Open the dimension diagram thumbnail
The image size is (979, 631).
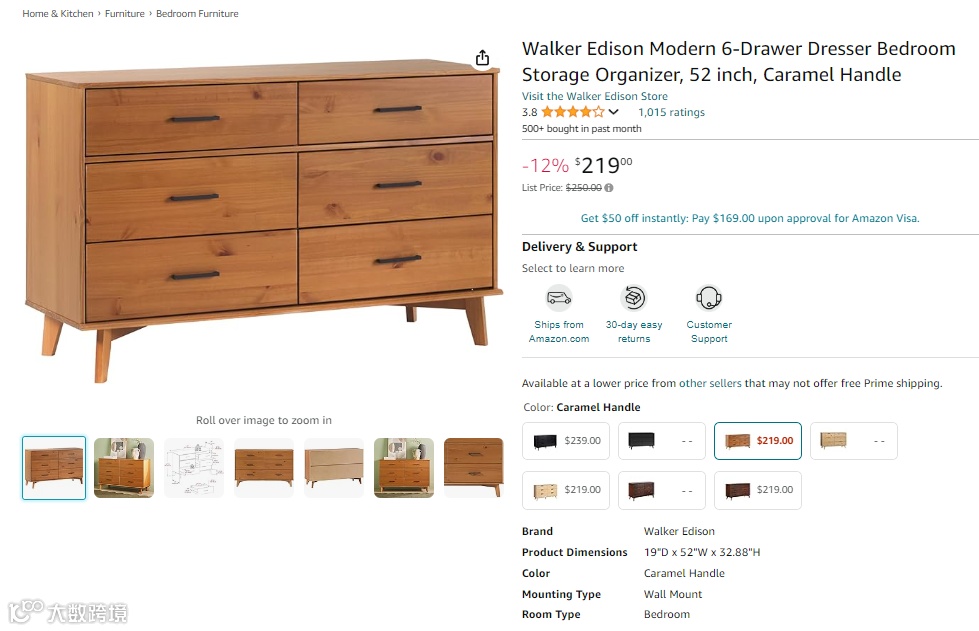click(x=194, y=468)
